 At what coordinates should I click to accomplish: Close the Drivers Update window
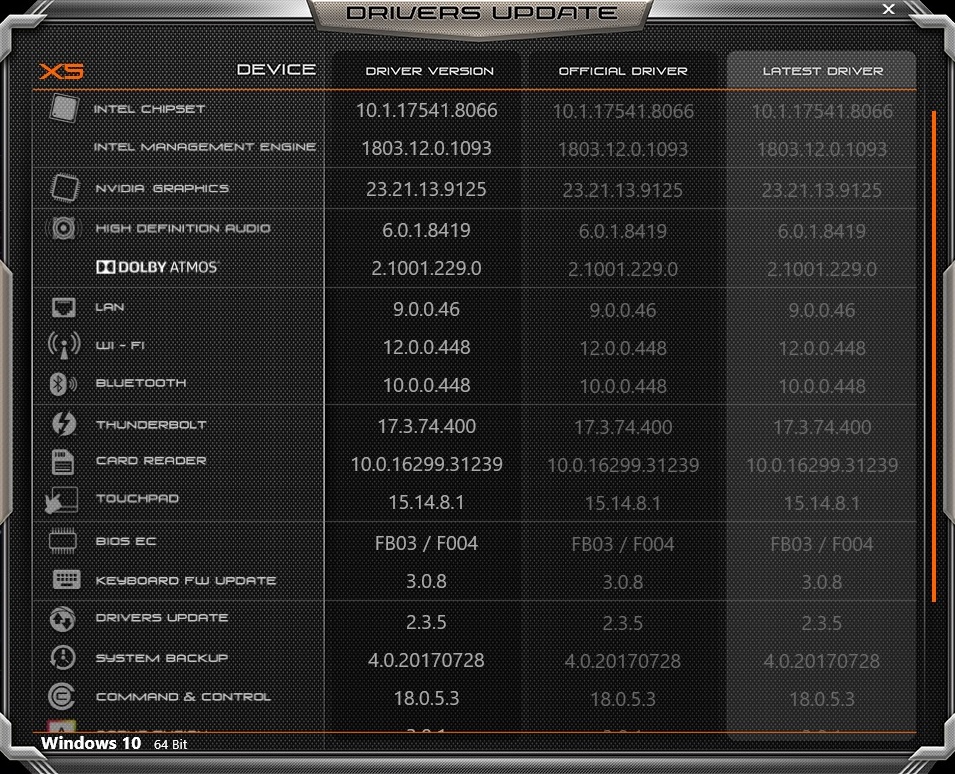[889, 9]
